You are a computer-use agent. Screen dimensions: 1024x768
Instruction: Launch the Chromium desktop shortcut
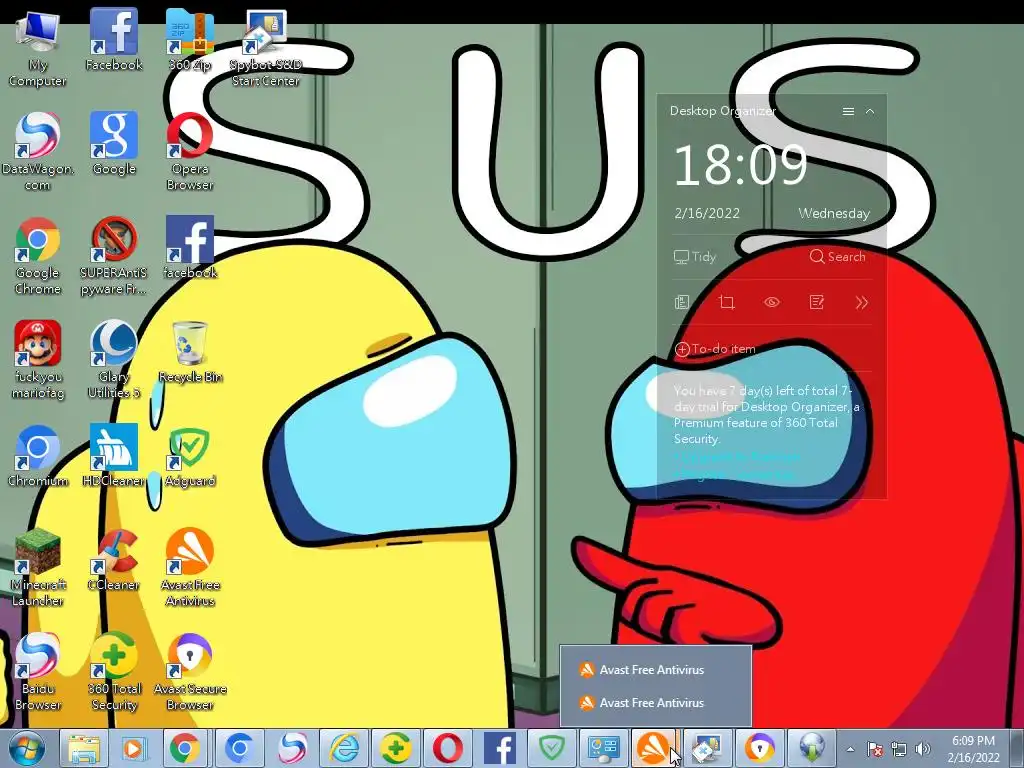[x=37, y=456]
